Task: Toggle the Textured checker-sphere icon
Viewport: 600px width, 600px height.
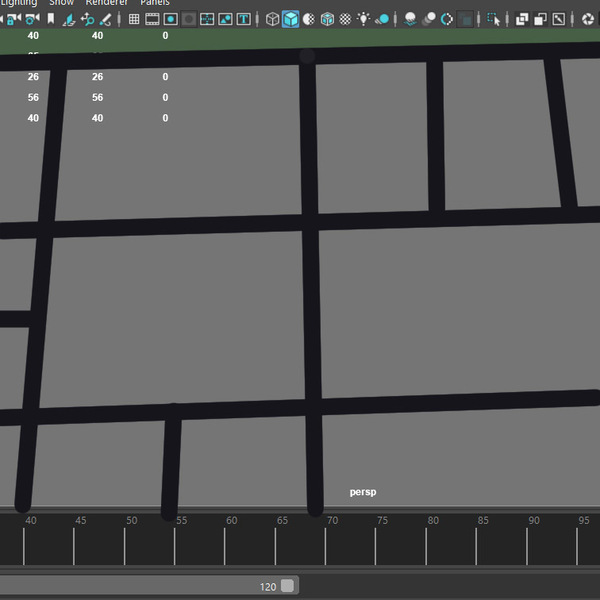Action: 345,19
